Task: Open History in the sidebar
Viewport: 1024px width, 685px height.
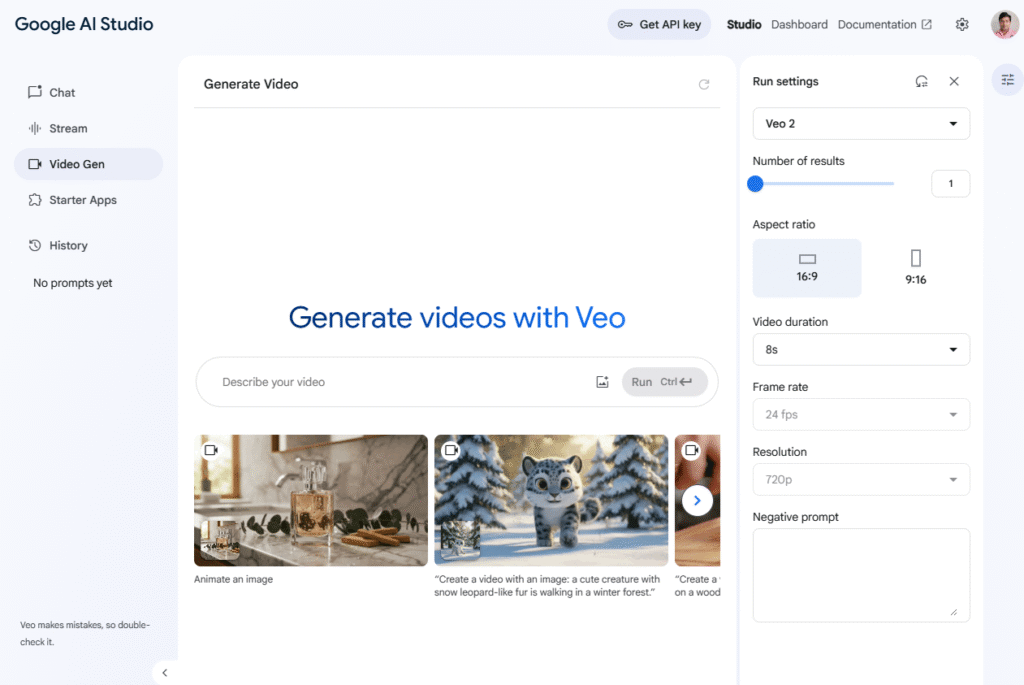Action: (x=88, y=246)
